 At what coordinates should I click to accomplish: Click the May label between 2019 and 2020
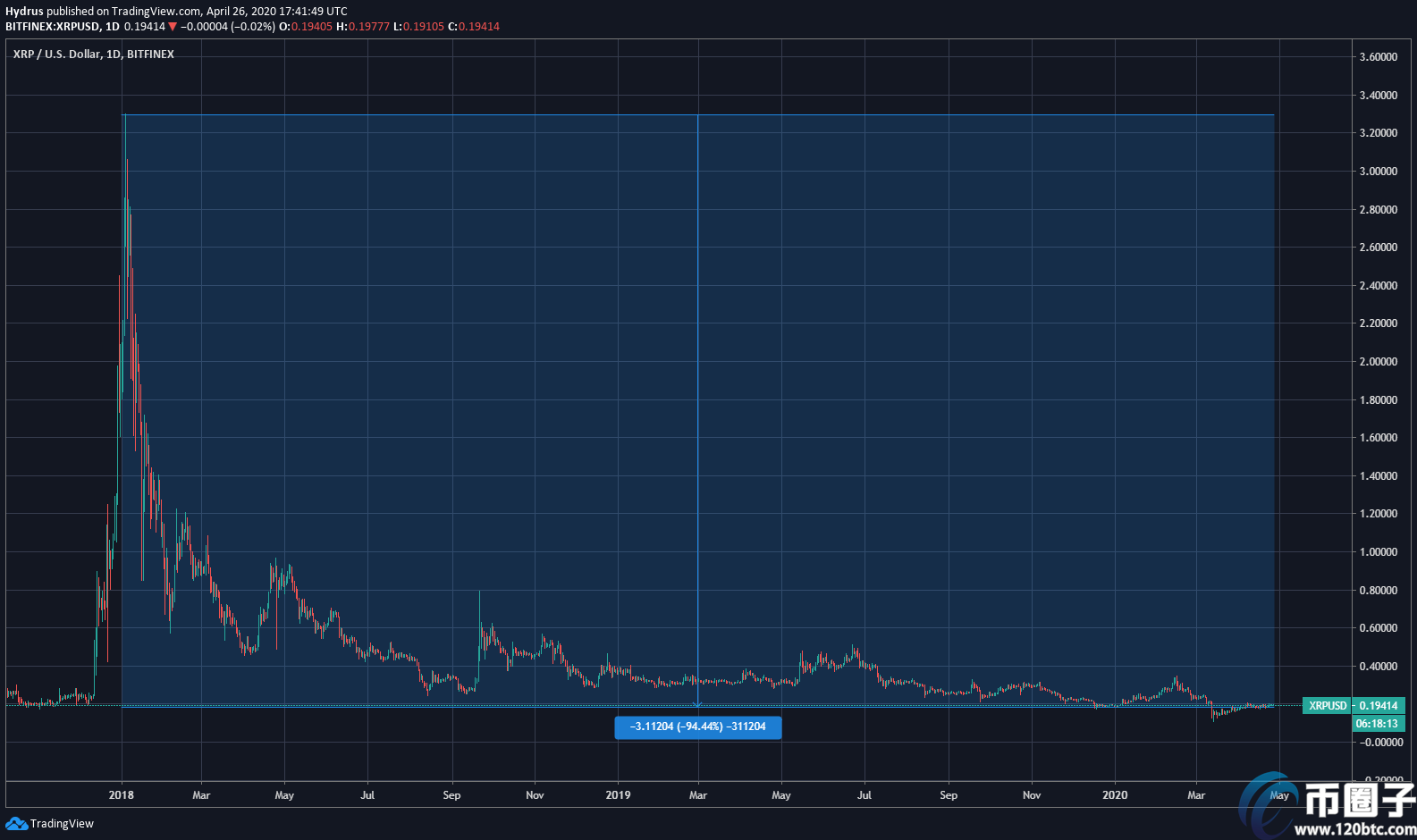(781, 795)
